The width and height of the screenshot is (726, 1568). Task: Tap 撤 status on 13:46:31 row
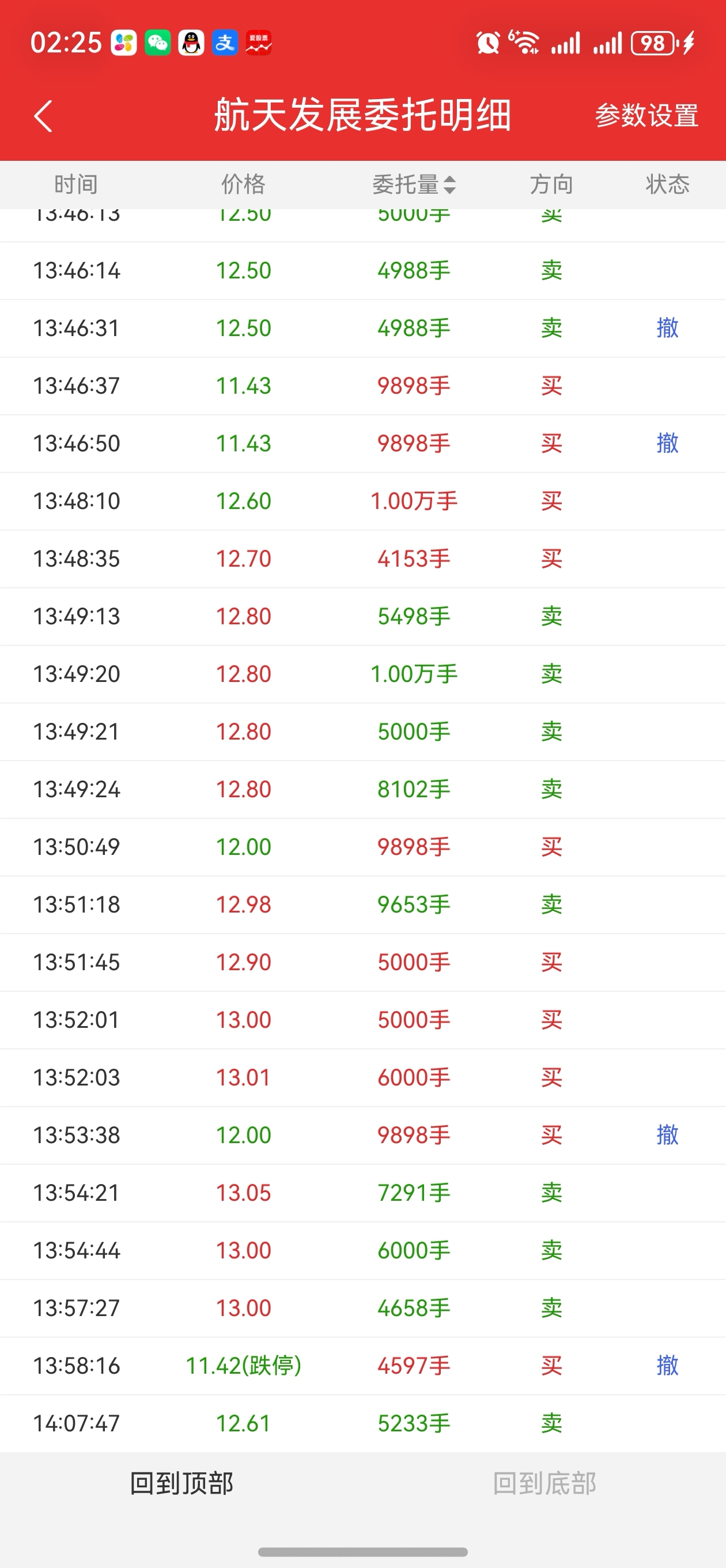[667, 328]
